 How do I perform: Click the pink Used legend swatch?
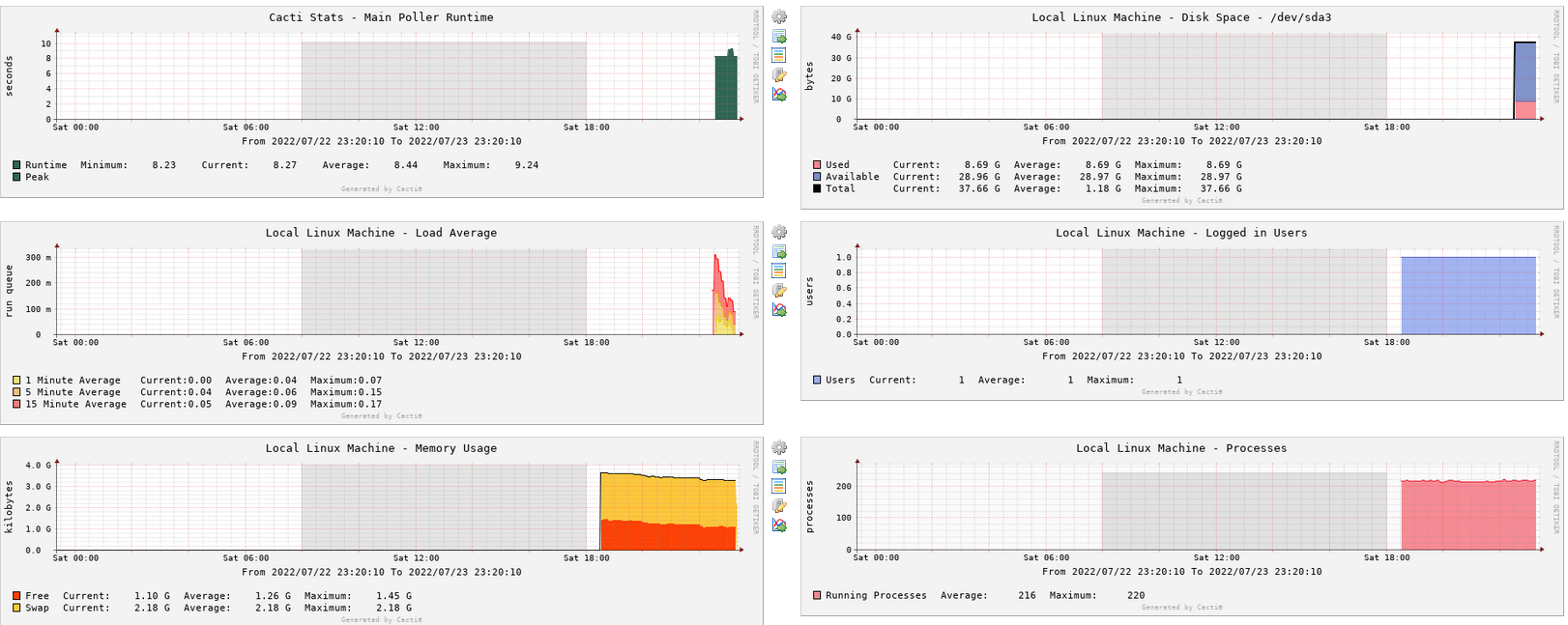(x=817, y=165)
